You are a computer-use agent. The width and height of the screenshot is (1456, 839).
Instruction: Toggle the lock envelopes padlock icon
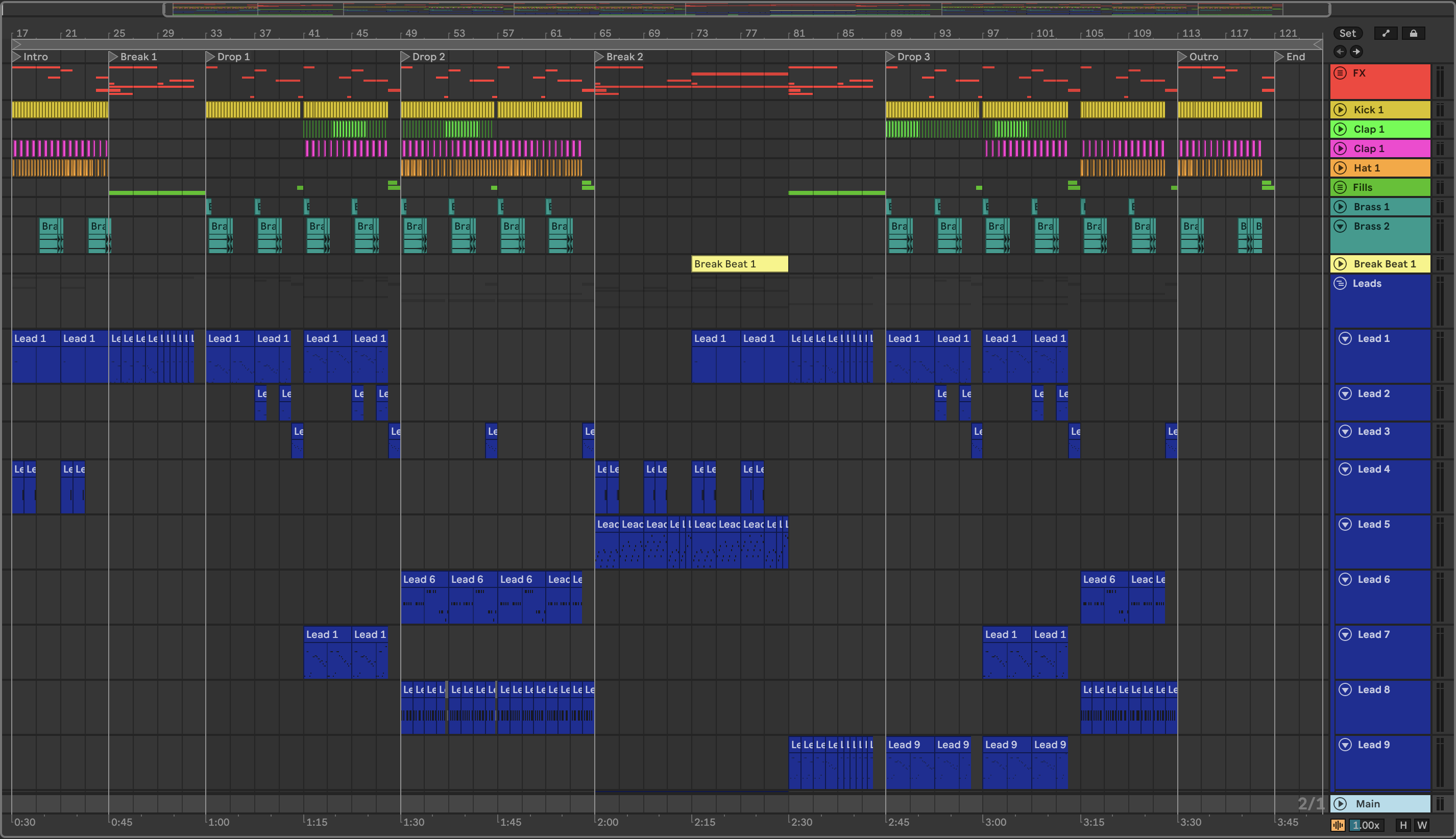tap(1413, 33)
